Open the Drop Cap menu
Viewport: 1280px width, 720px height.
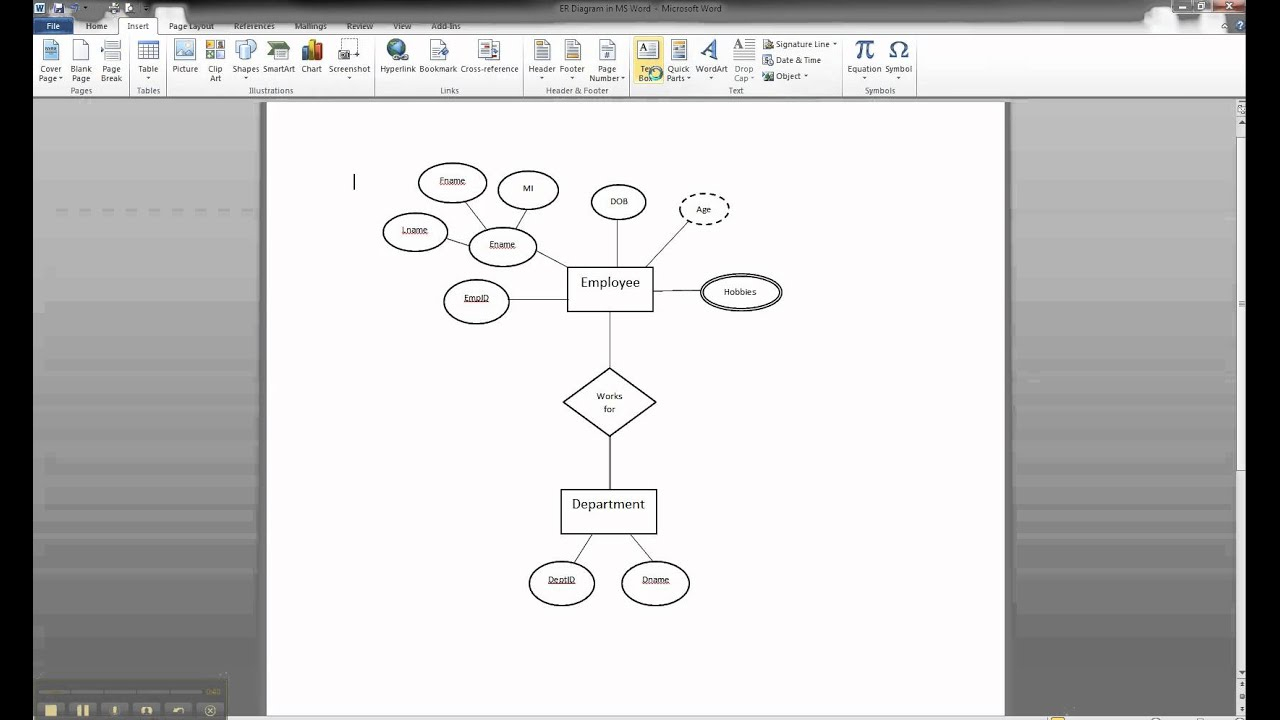click(744, 61)
